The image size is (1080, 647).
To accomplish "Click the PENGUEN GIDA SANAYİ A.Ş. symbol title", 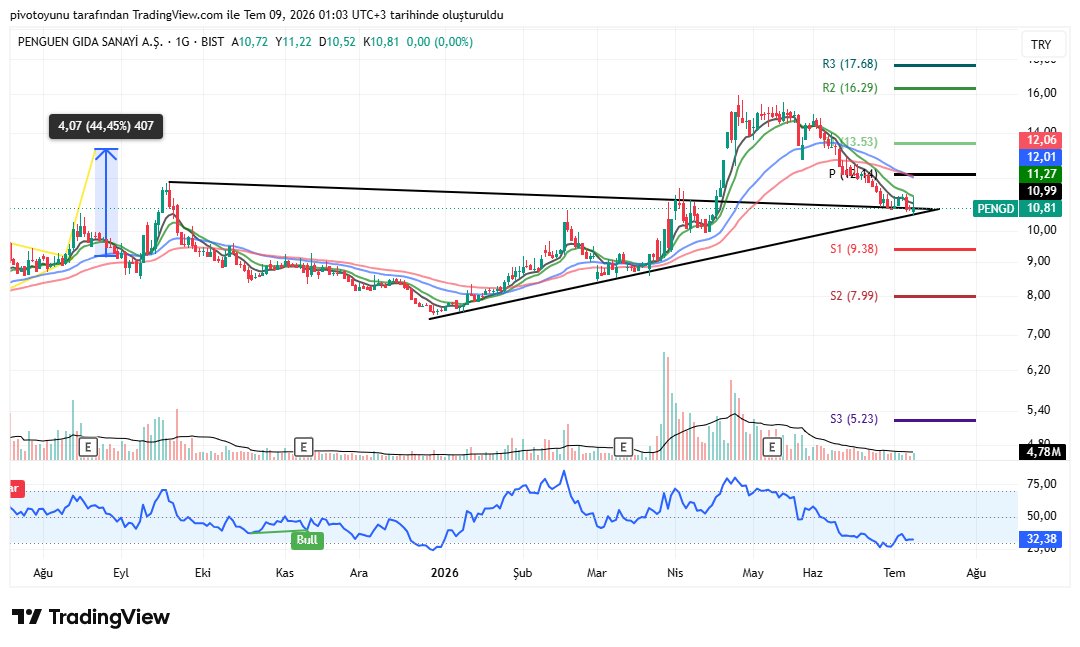I will click(x=90, y=42).
